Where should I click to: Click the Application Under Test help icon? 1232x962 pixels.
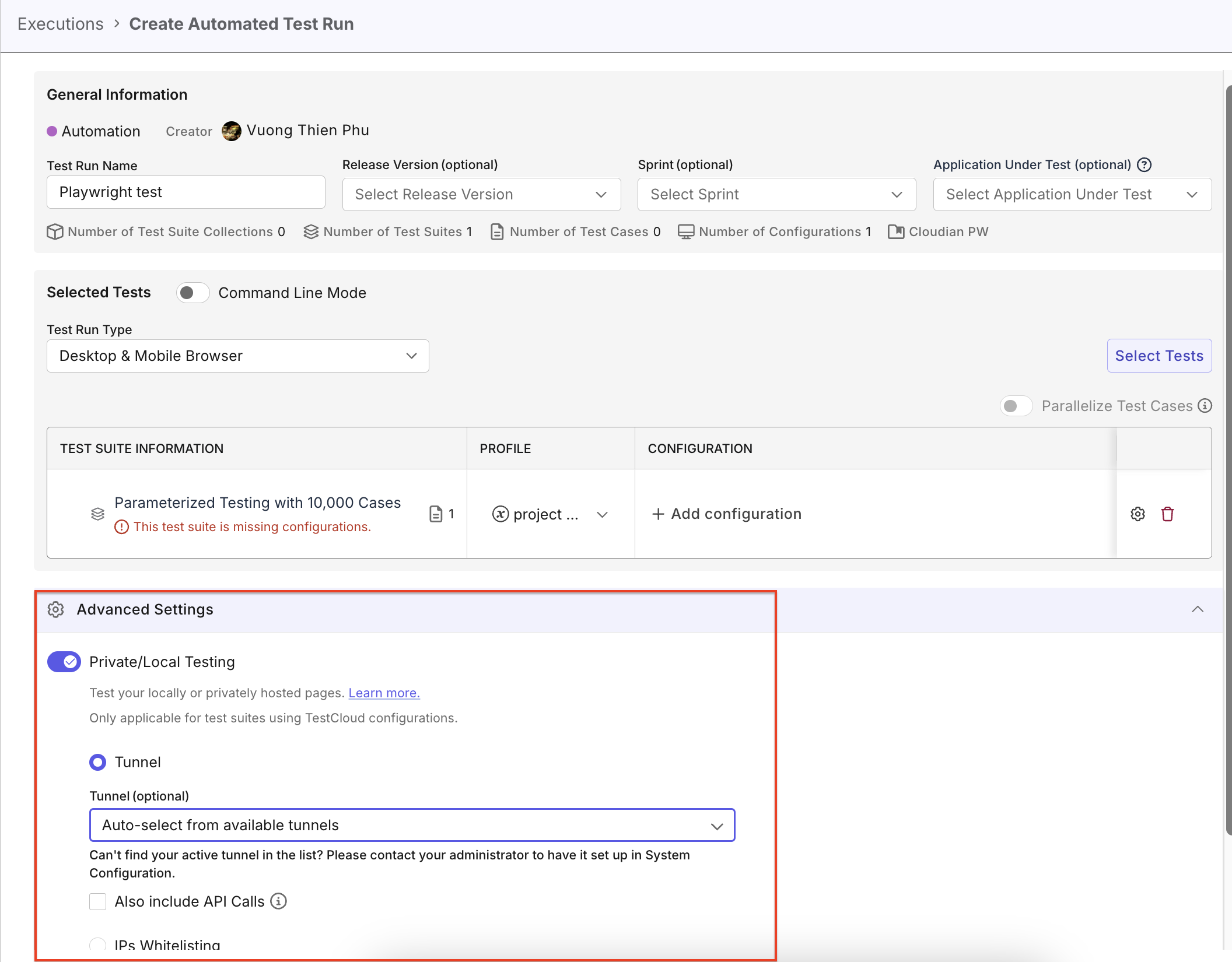tap(1144, 165)
